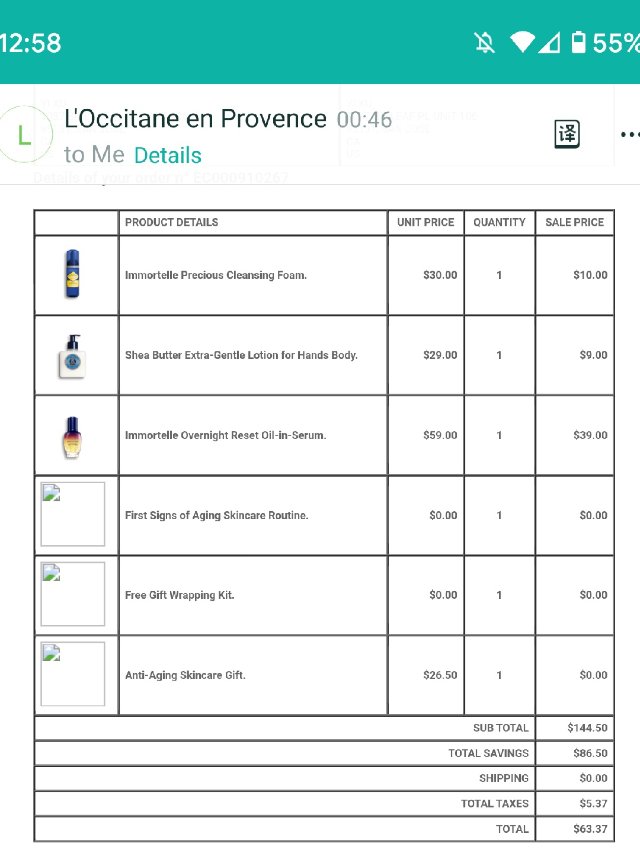Screen dimensions: 640x853
Task: Tap the TOTAL SAVINGS value $86.50
Action: pyautogui.click(x=587, y=753)
